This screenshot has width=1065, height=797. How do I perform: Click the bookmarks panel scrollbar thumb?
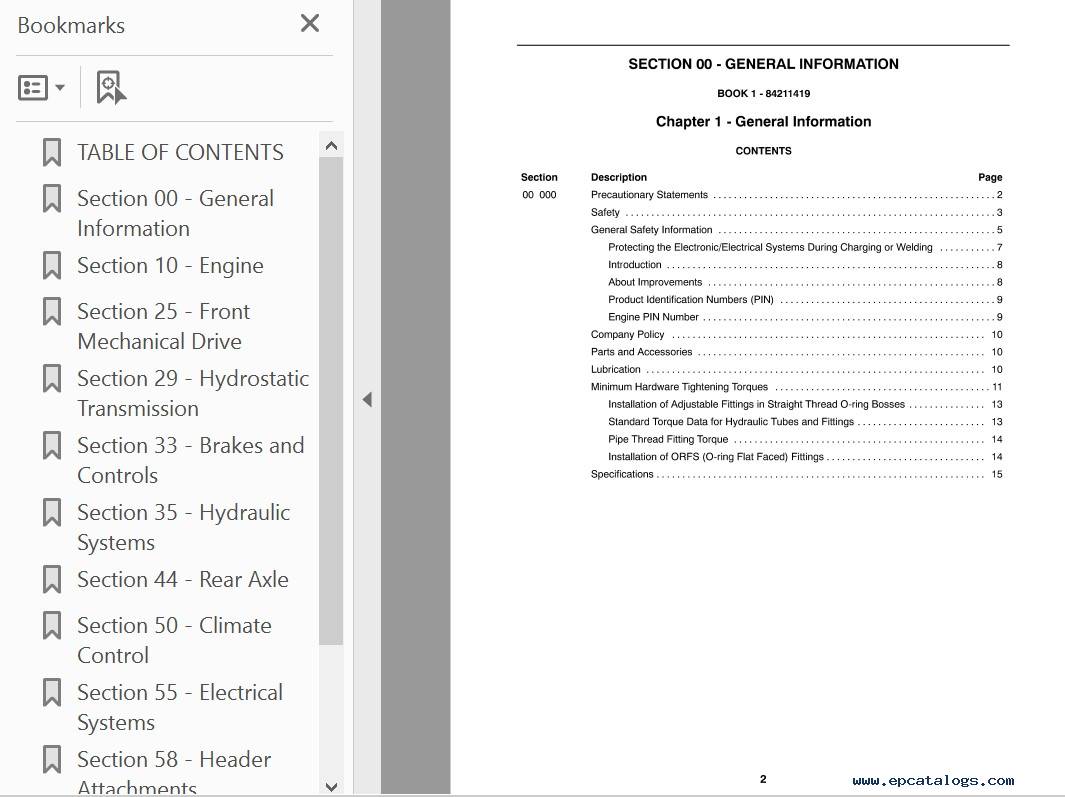tap(331, 400)
